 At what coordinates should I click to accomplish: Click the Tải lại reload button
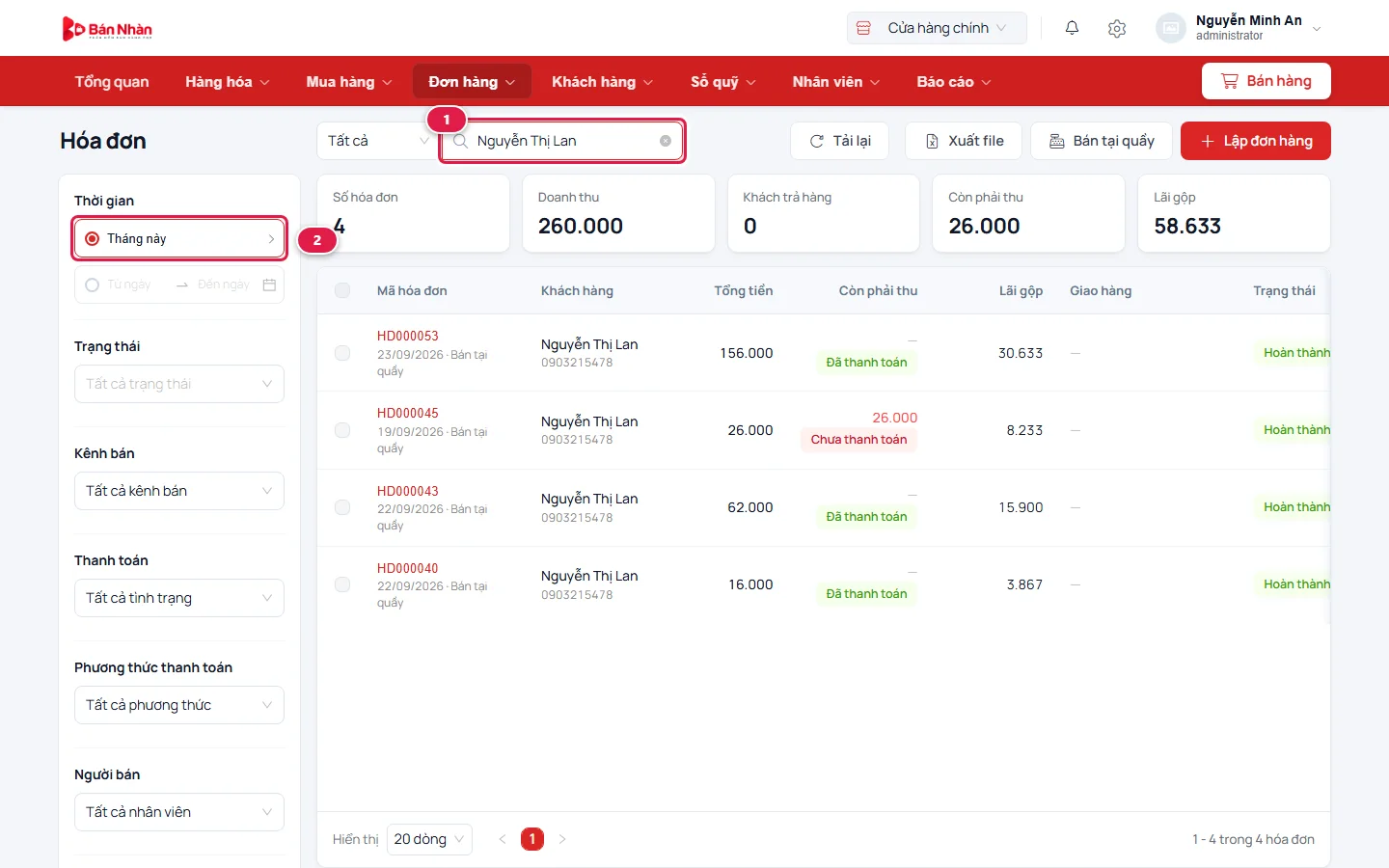click(x=840, y=141)
